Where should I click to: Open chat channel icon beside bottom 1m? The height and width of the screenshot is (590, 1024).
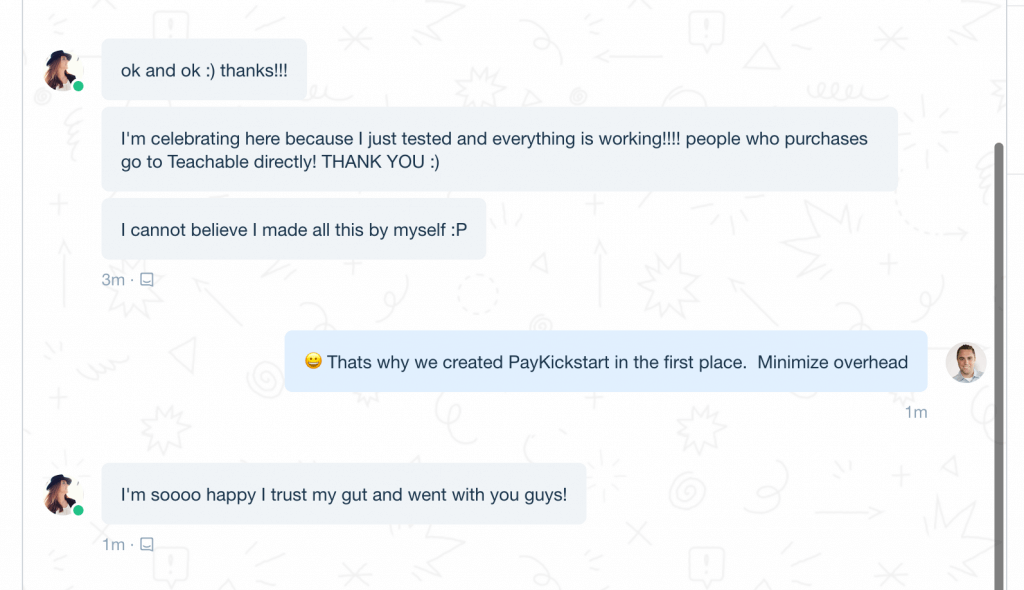[x=147, y=544]
